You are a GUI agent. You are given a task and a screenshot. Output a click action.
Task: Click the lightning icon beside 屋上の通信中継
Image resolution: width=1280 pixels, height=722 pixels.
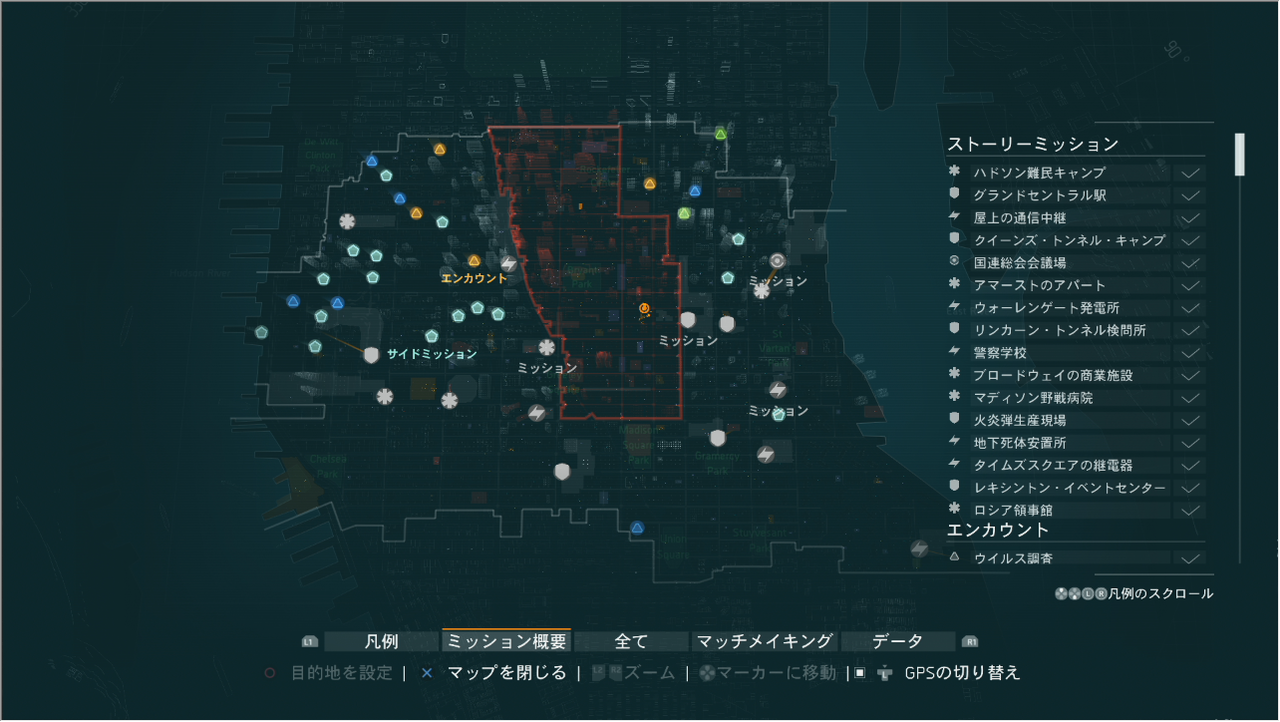pyautogui.click(x=954, y=217)
